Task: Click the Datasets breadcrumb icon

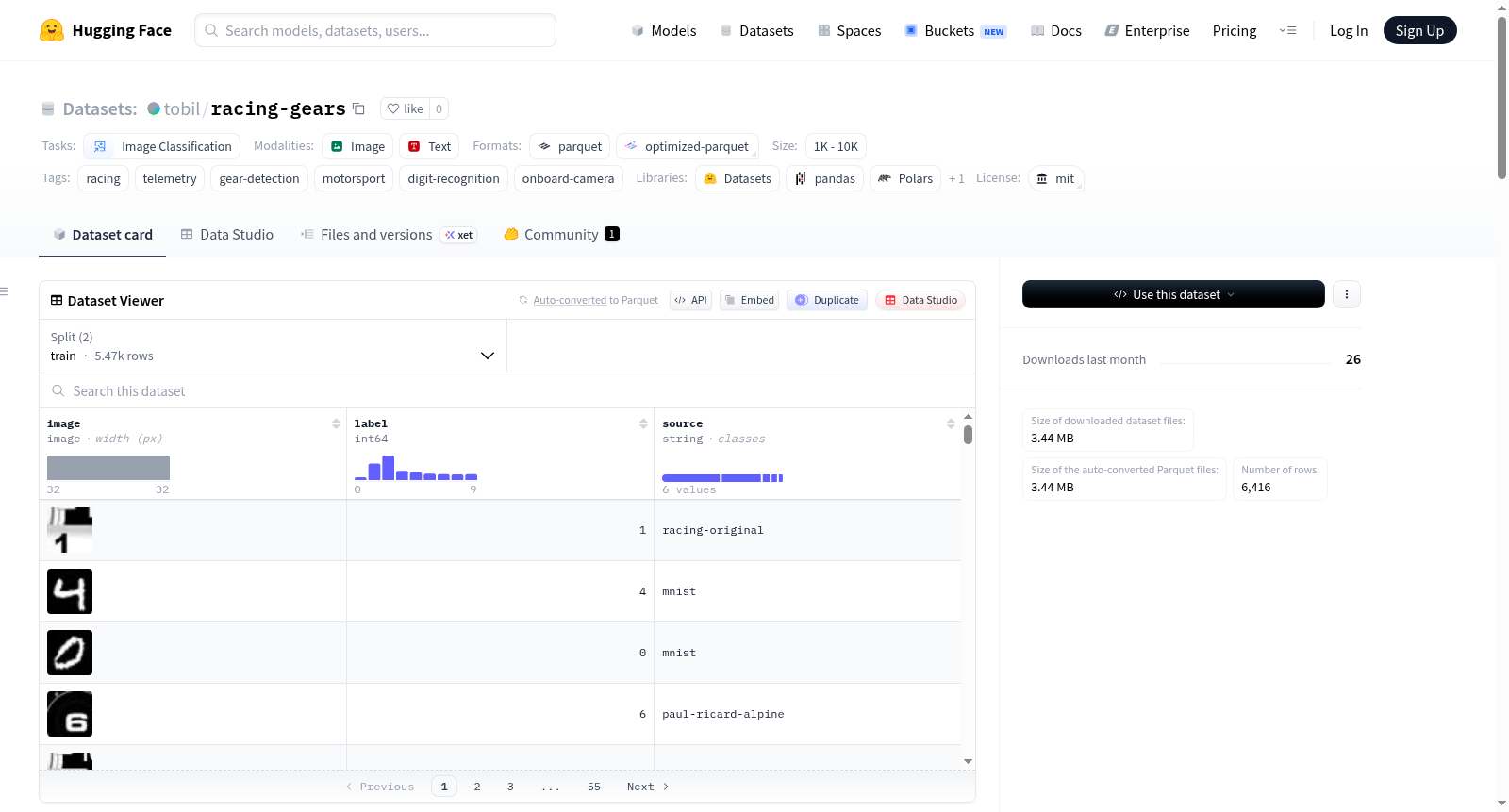Action: (x=48, y=108)
